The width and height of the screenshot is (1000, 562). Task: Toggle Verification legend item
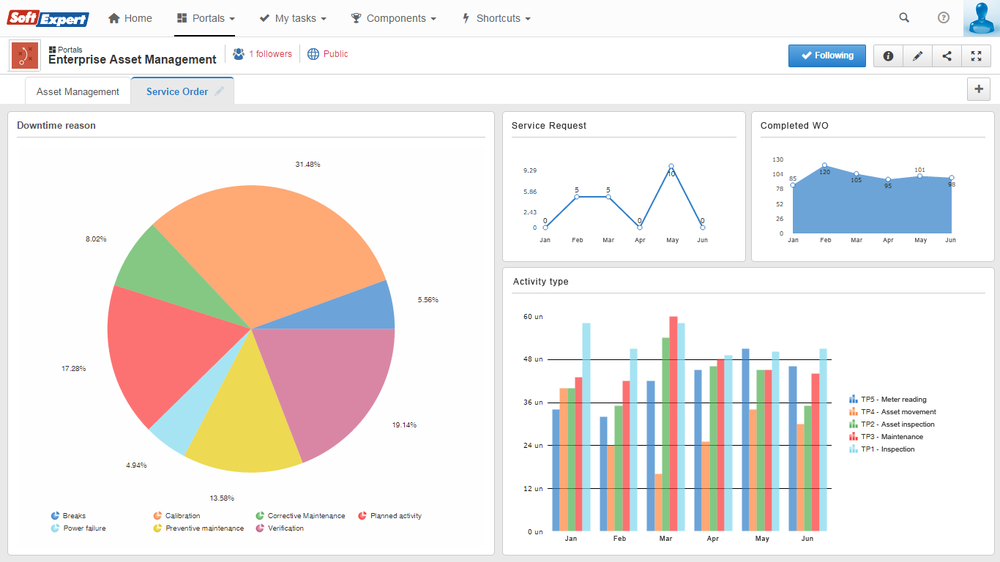(279, 528)
